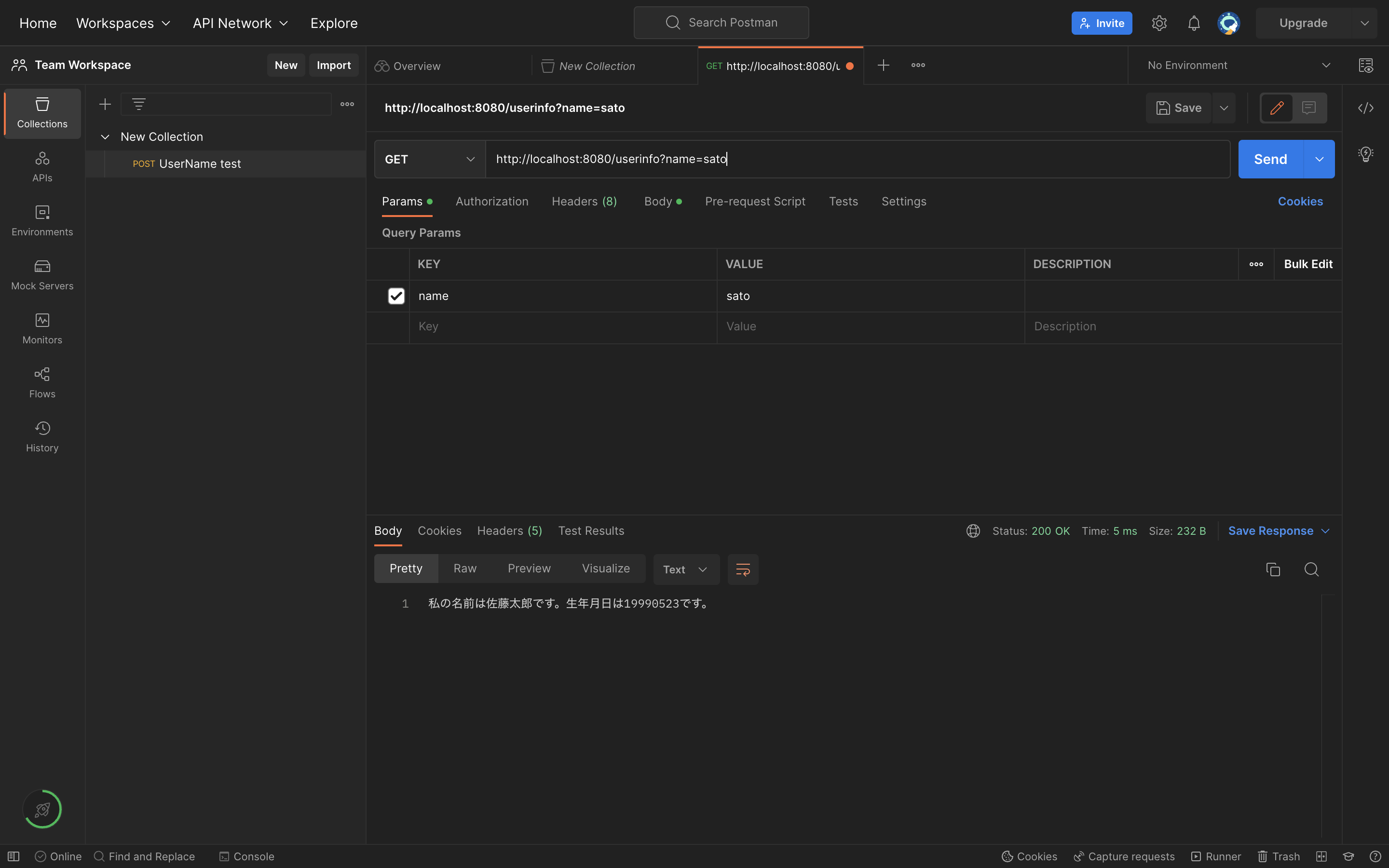Viewport: 1389px width, 868px height.
Task: Switch to the Authorization tab
Action: (492, 201)
